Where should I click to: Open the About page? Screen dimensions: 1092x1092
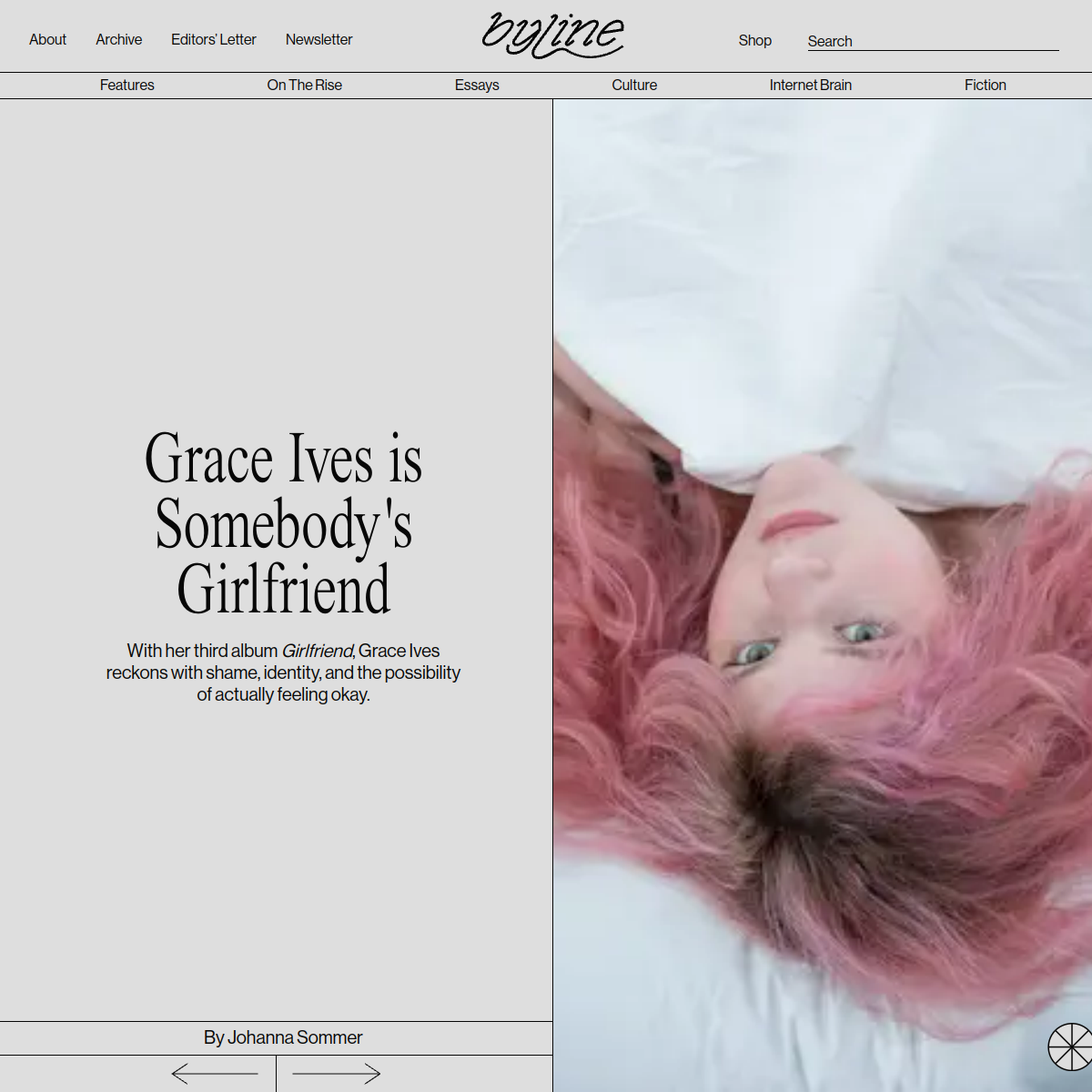(47, 39)
